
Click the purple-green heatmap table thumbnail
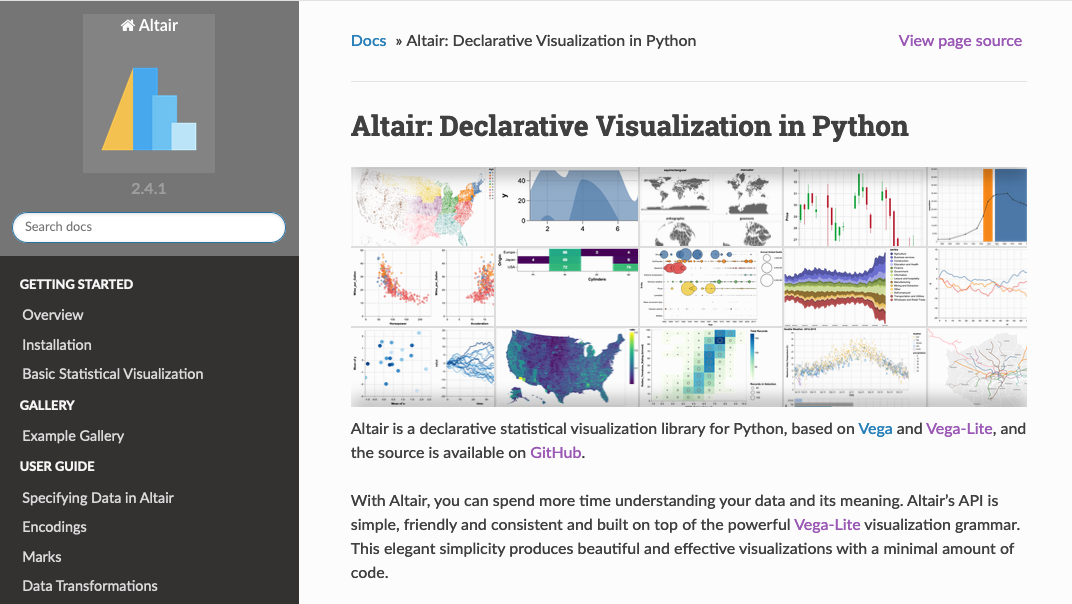pos(567,287)
